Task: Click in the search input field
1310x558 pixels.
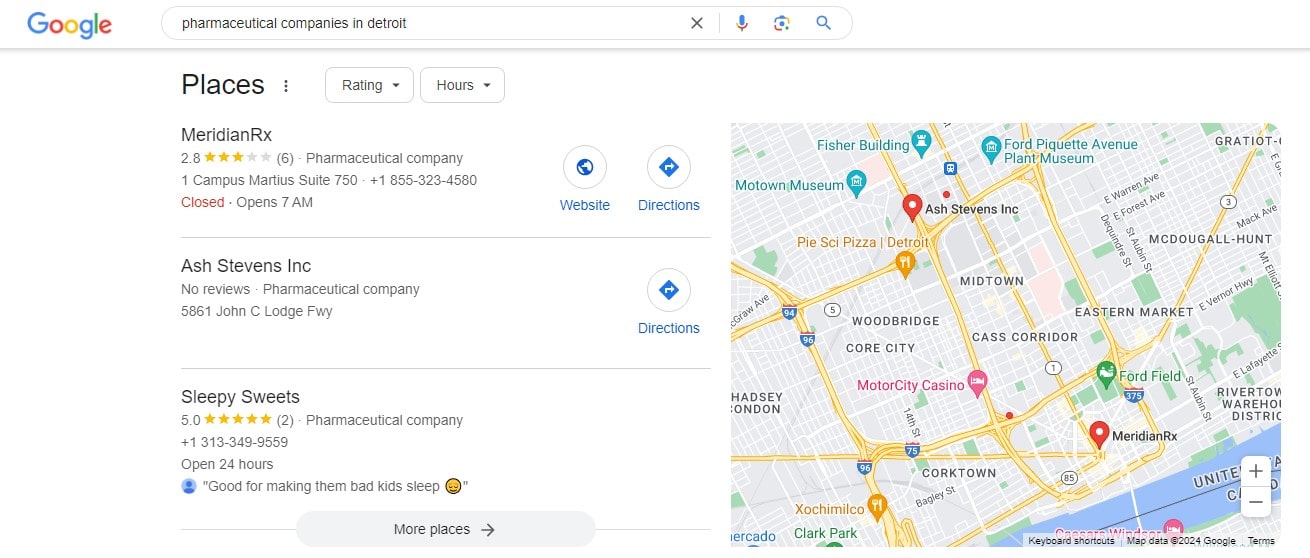Action: 420,23
